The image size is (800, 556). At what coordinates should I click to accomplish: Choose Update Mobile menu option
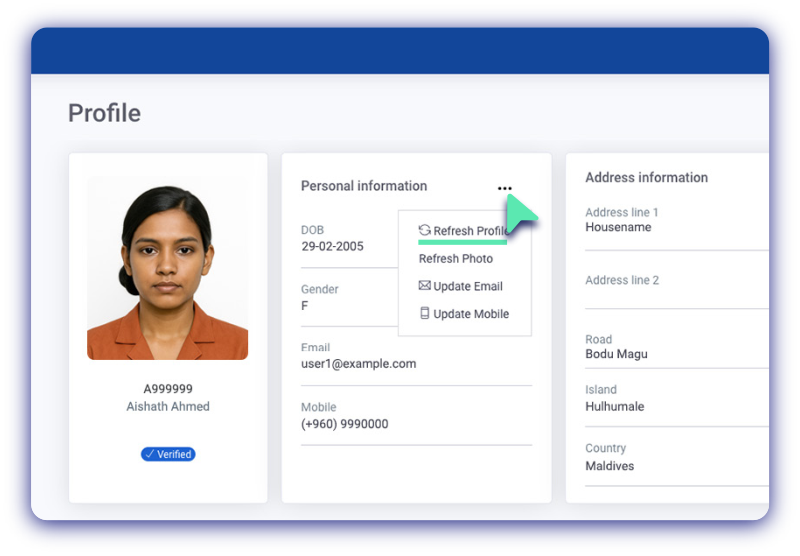pyautogui.click(x=470, y=314)
